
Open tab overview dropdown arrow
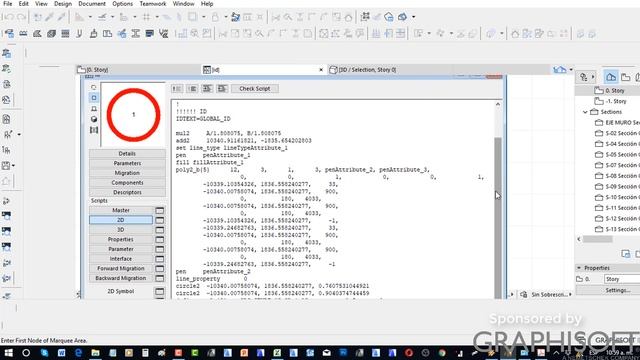571,70
